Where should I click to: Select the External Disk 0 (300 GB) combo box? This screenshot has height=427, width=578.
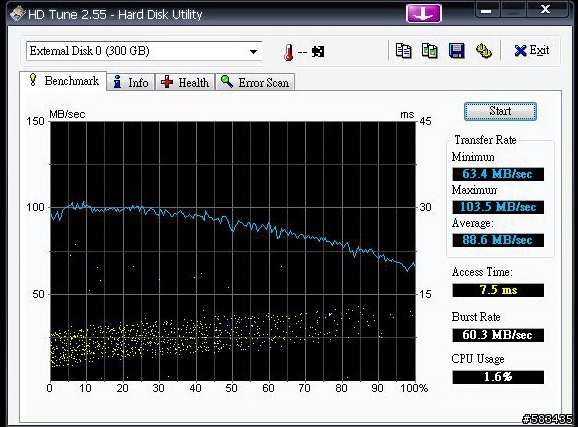tap(144, 51)
